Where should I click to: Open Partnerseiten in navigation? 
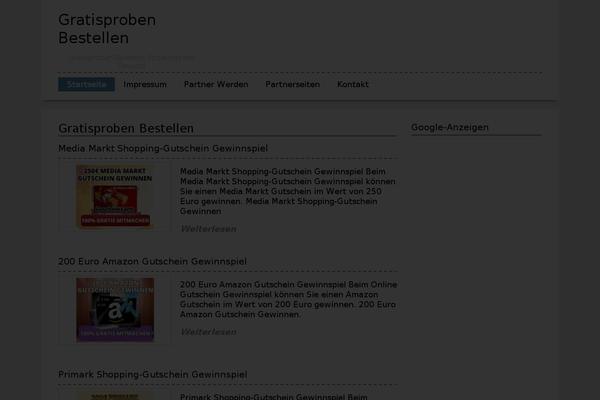coord(293,84)
